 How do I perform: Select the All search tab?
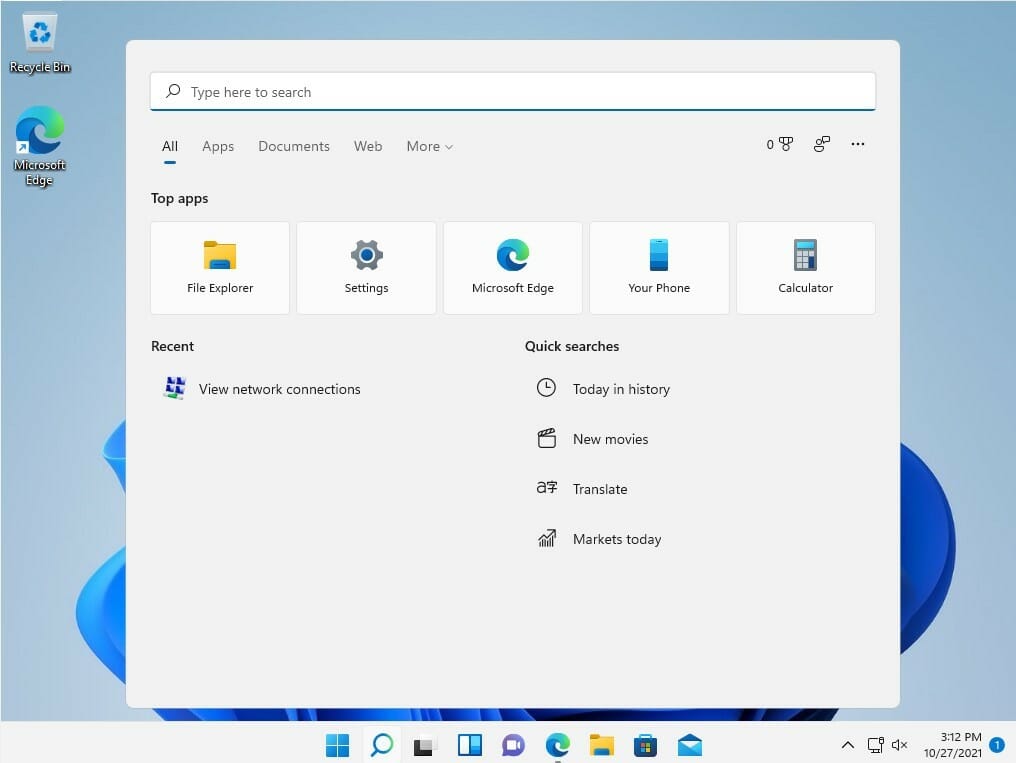point(170,146)
